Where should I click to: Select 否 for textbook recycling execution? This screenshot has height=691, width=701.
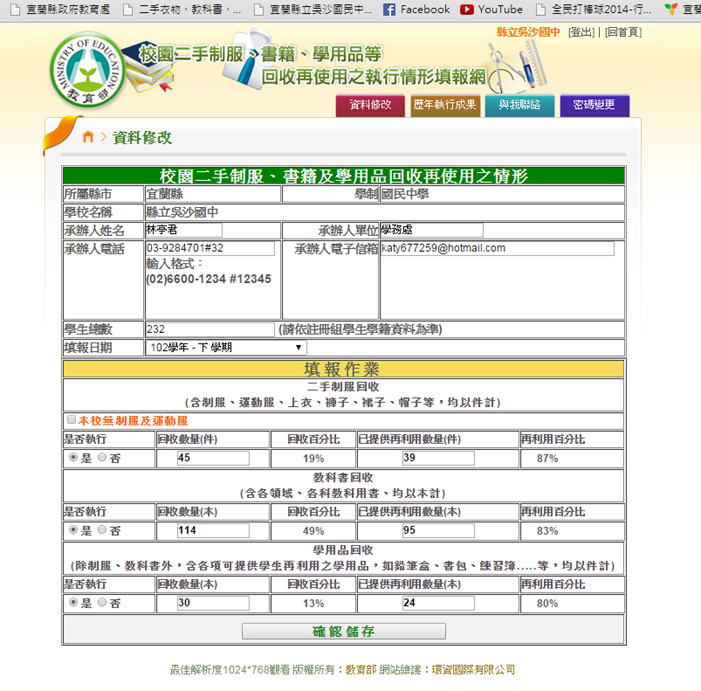coord(102,530)
